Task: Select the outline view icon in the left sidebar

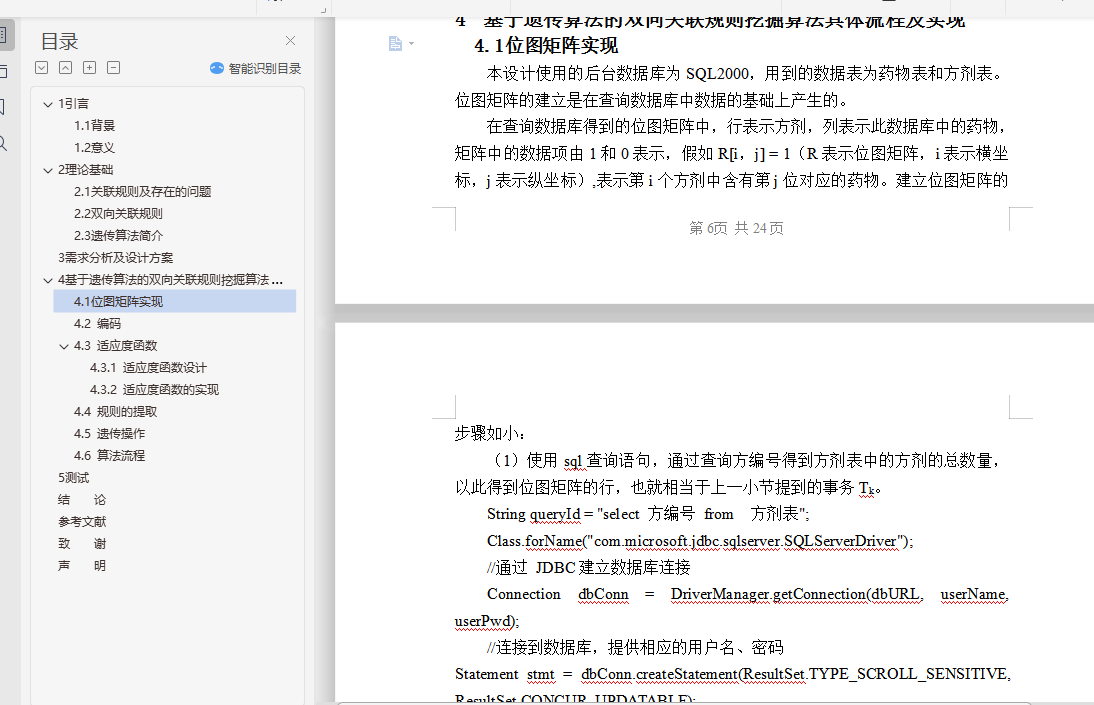Action: pyautogui.click(x=3, y=34)
